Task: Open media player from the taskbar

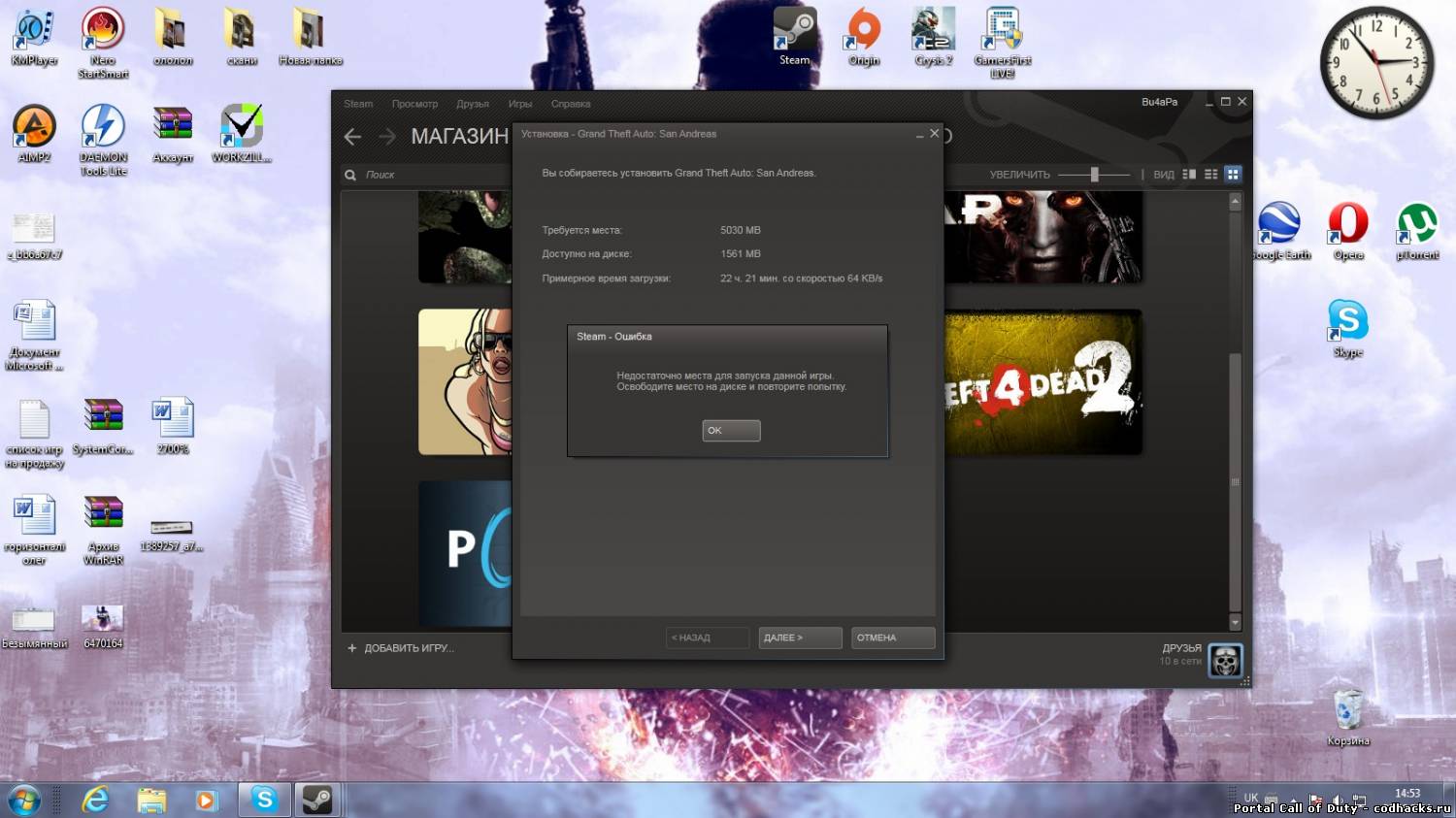Action: coord(206,801)
